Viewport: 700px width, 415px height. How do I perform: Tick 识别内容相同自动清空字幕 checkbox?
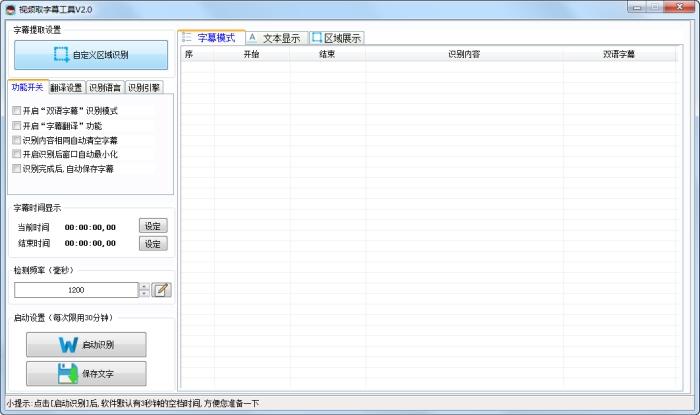[x=17, y=140]
